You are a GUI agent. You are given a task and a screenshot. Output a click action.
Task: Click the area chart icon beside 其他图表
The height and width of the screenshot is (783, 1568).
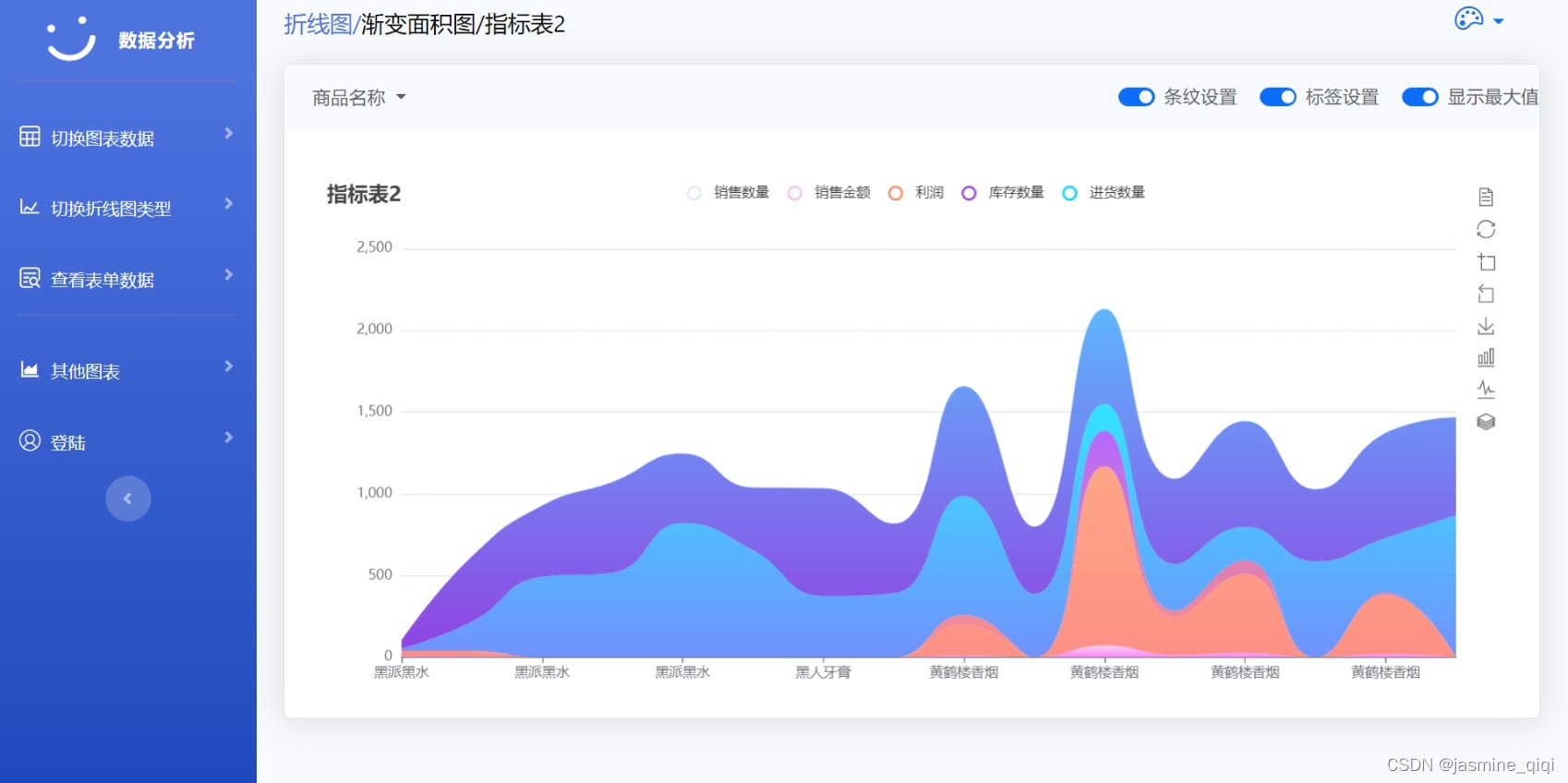30,369
